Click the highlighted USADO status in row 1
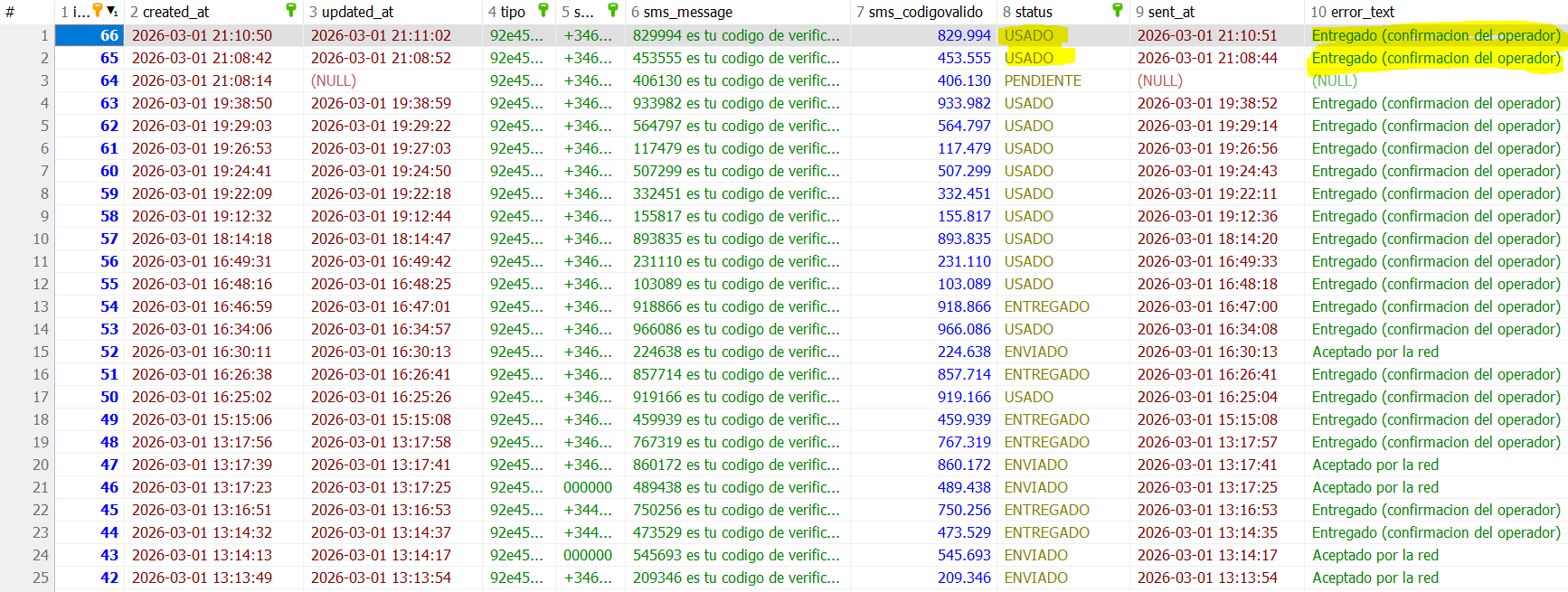This screenshot has width=1568, height=592. pyautogui.click(x=1029, y=35)
